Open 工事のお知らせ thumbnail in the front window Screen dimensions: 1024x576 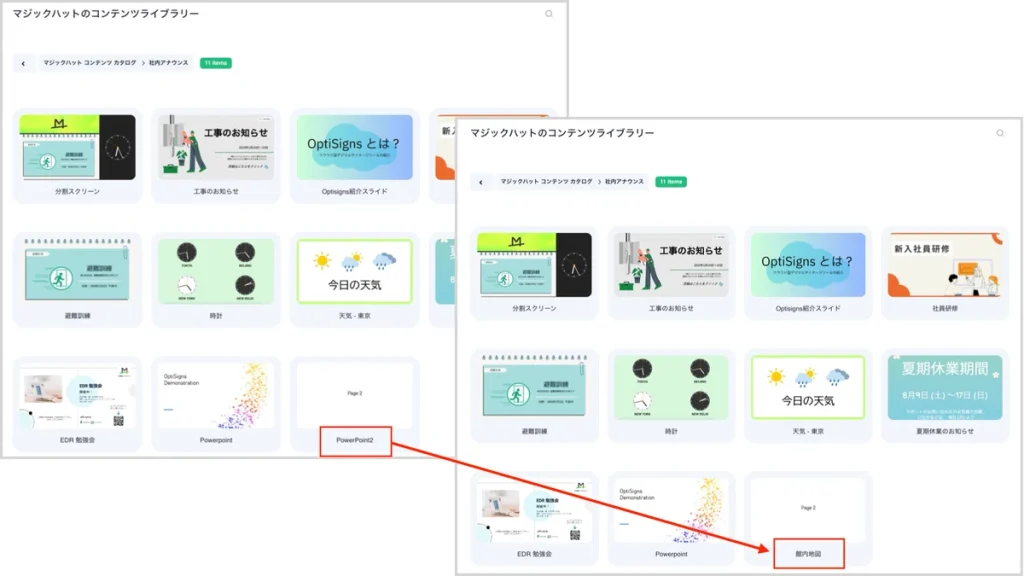[670, 265]
